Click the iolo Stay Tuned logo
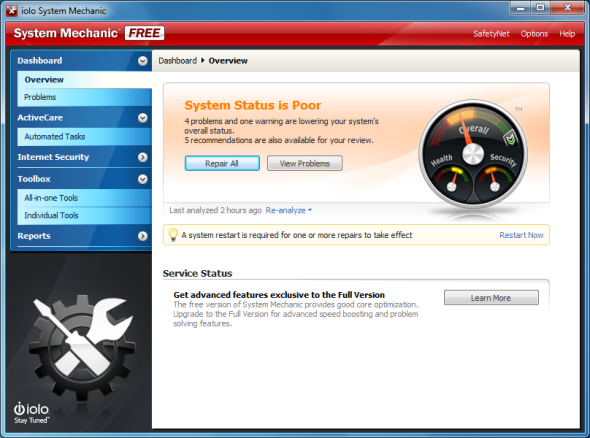Viewport: 590px width, 438px height. (32, 412)
